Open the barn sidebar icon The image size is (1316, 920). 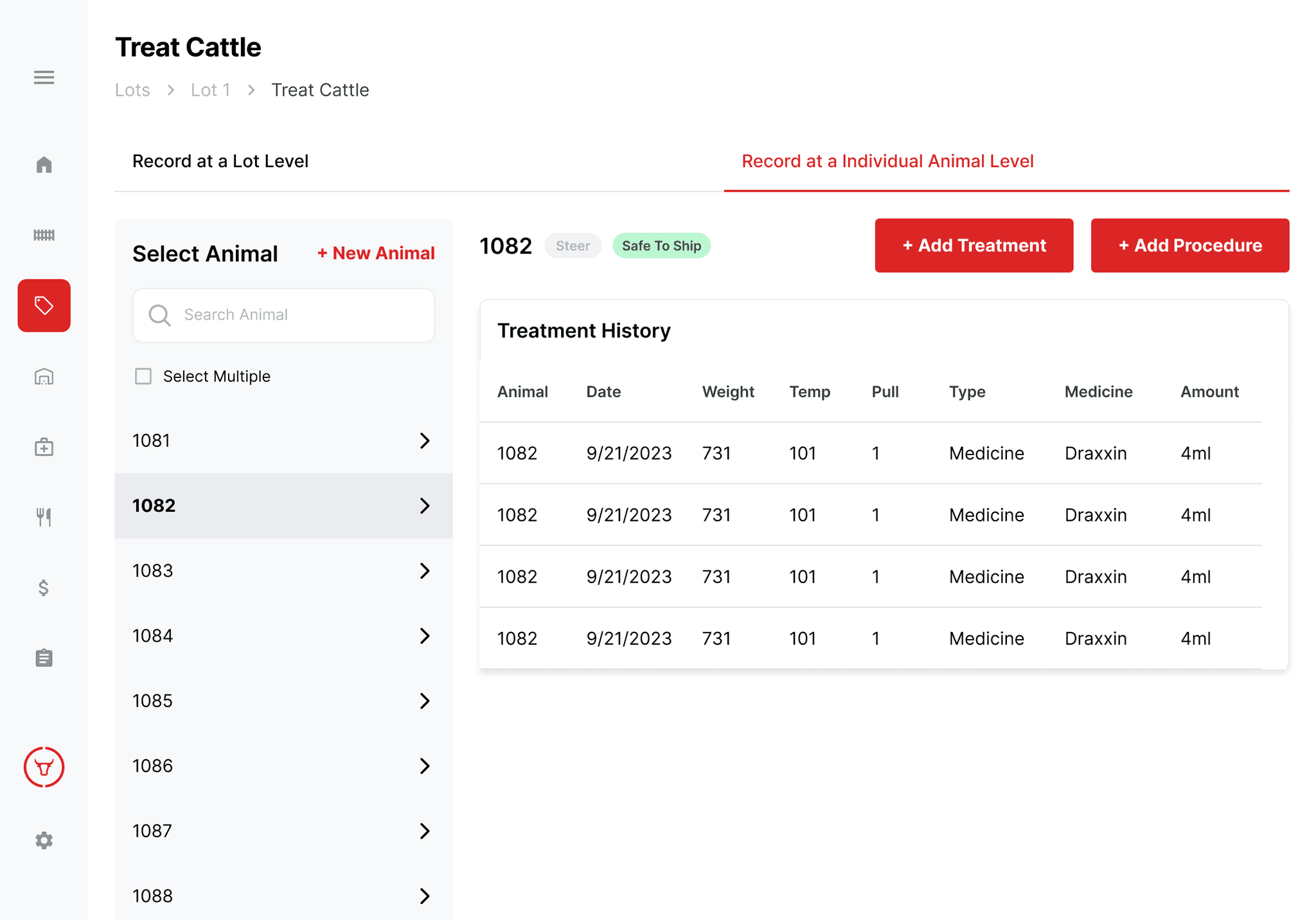(x=44, y=376)
